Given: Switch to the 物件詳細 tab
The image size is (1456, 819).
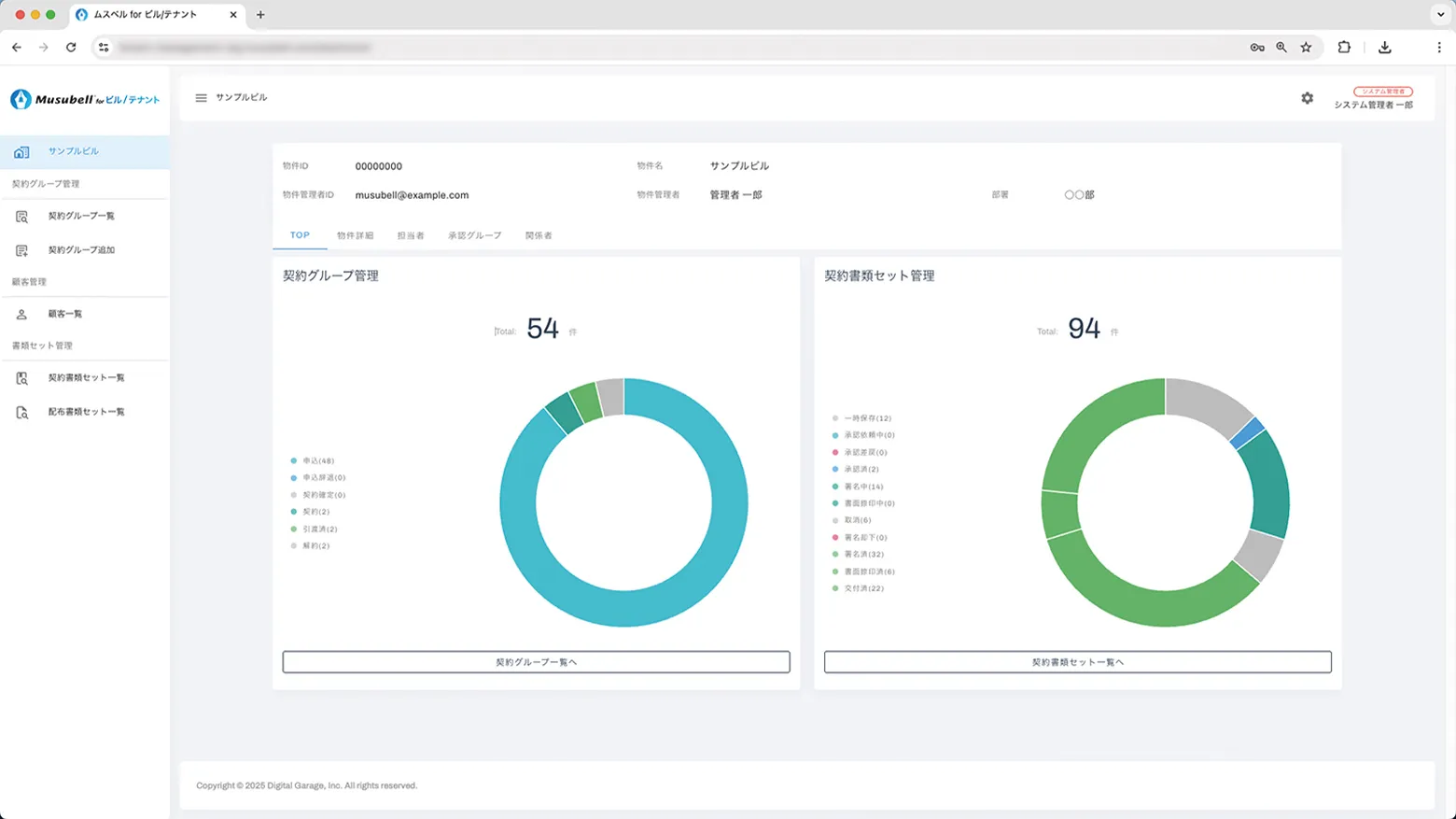Looking at the screenshot, I should coord(355,235).
